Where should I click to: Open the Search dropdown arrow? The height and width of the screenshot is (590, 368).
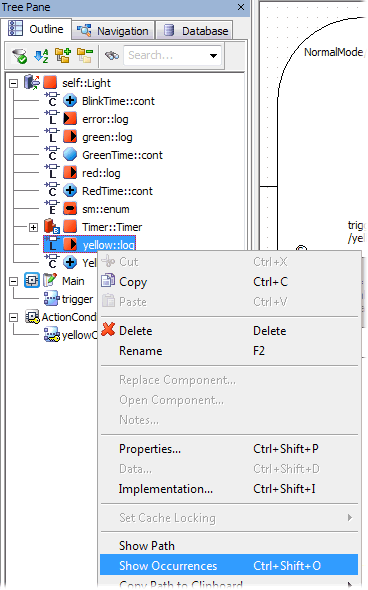[x=213, y=56]
